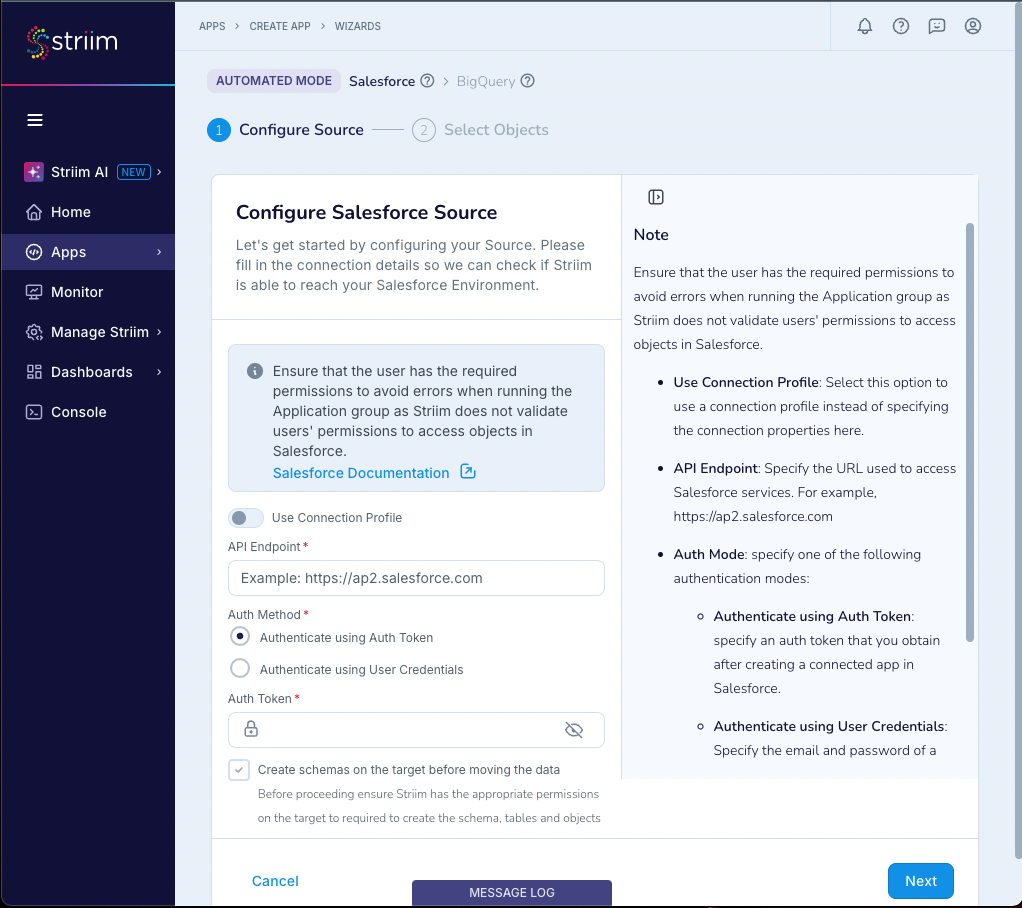This screenshot has width=1022, height=908.
Task: Click the hamburger menu icon
Action: click(x=35, y=119)
